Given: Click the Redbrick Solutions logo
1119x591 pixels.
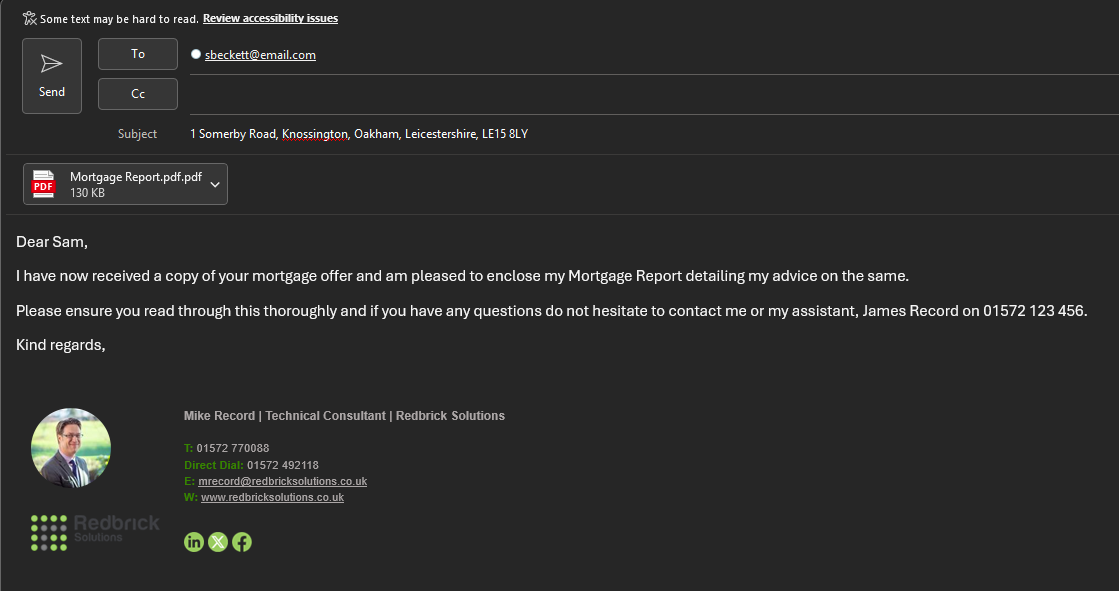Looking at the screenshot, I should click(x=95, y=532).
